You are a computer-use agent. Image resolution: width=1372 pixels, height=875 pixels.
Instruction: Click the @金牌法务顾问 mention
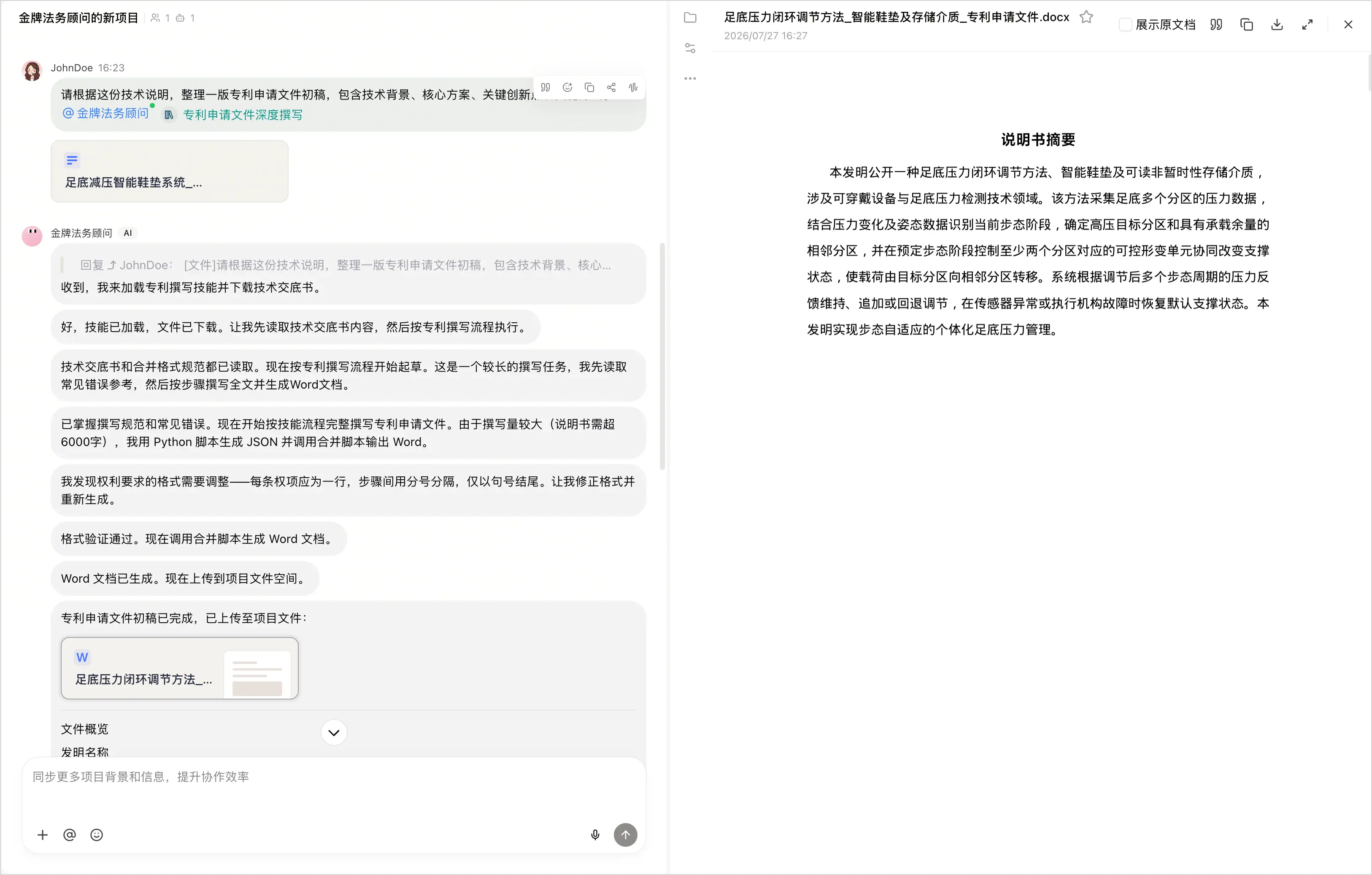[106, 113]
